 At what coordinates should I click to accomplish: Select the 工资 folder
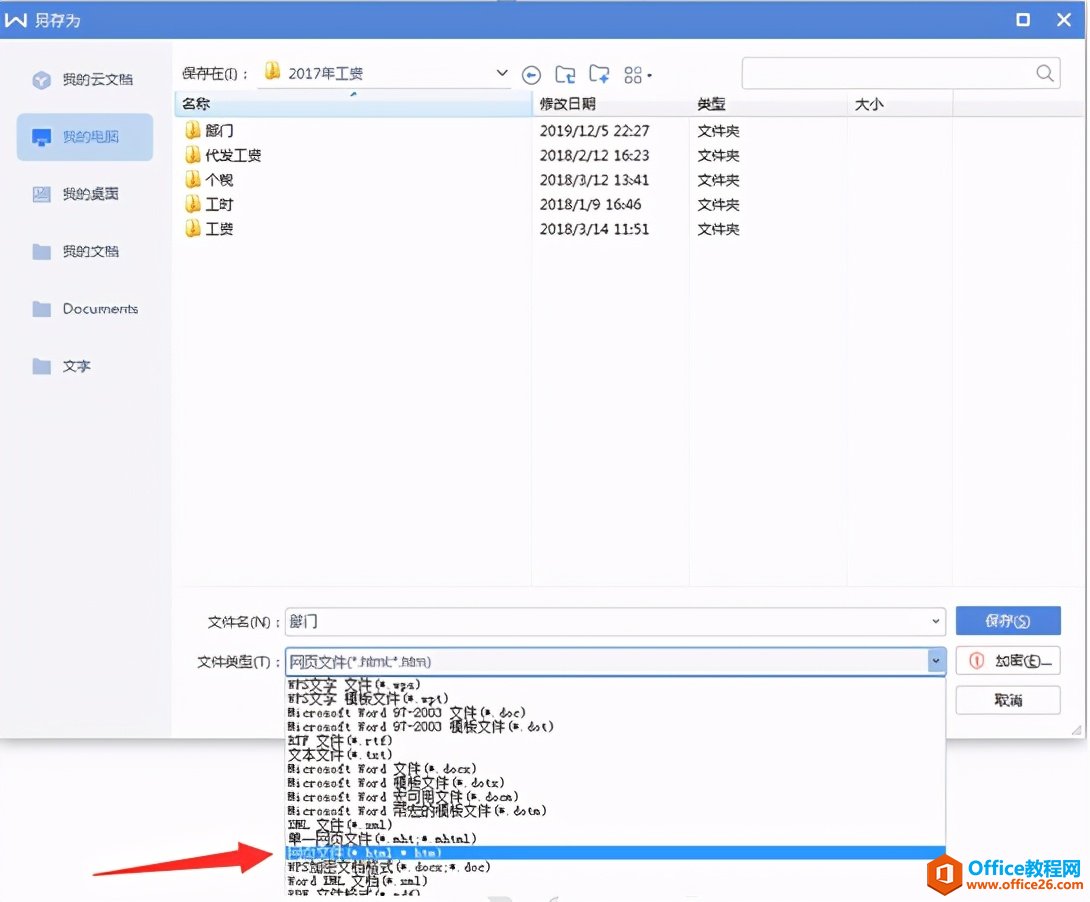click(209, 229)
